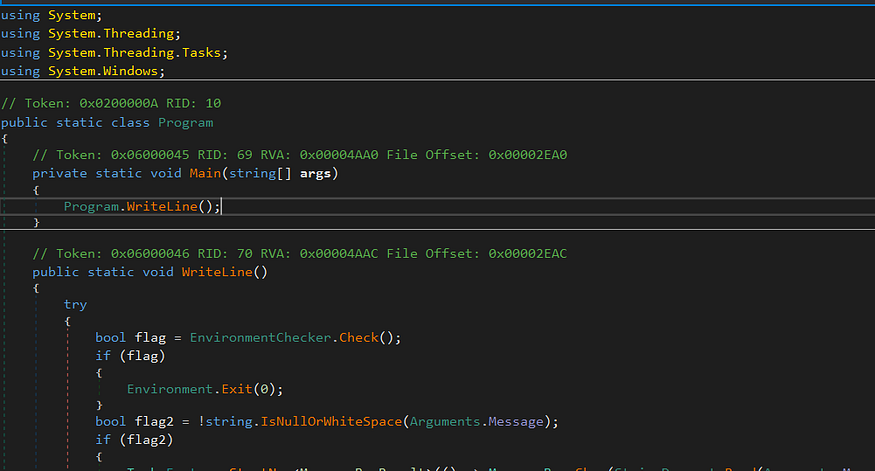Click 'using System.Windows;' line
This screenshot has height=471, width=875.
83,71
